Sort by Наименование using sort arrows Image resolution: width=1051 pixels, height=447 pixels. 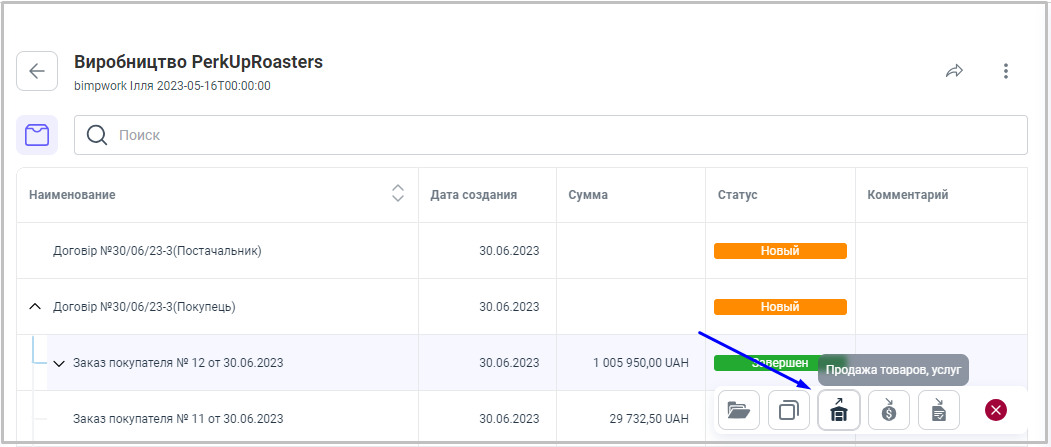[398, 194]
